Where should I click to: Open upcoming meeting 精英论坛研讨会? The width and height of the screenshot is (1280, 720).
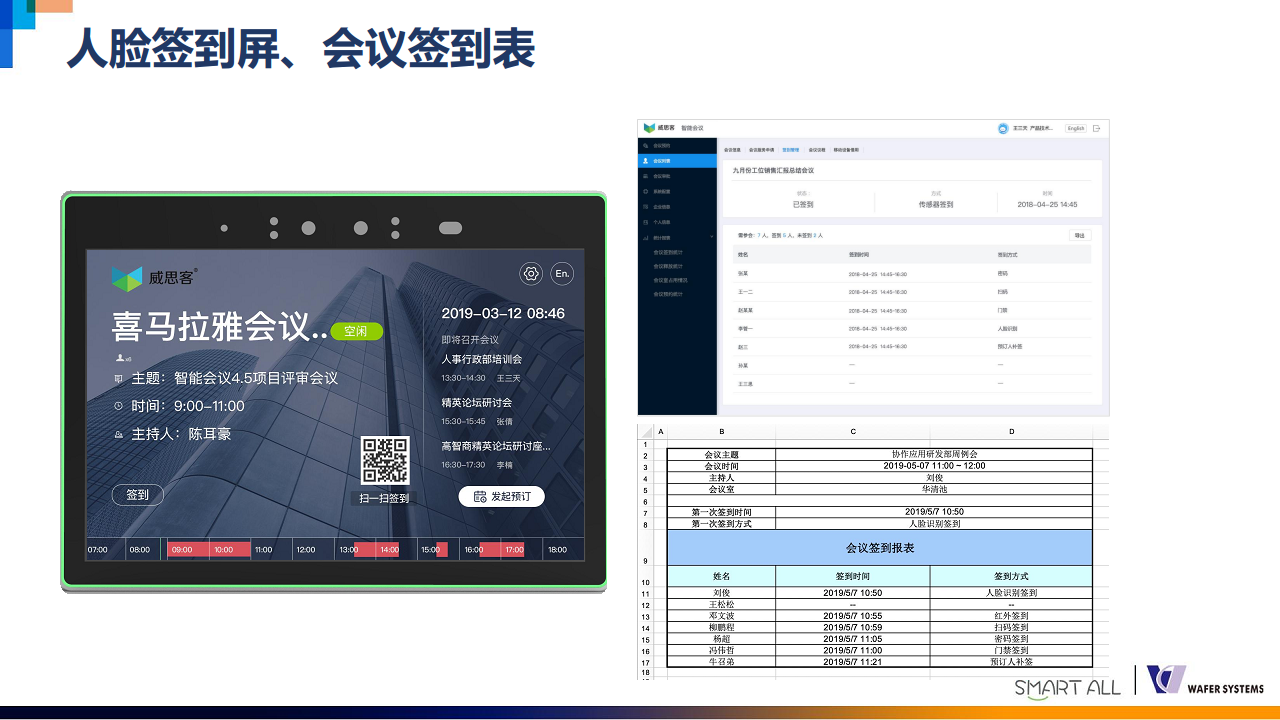coord(477,402)
